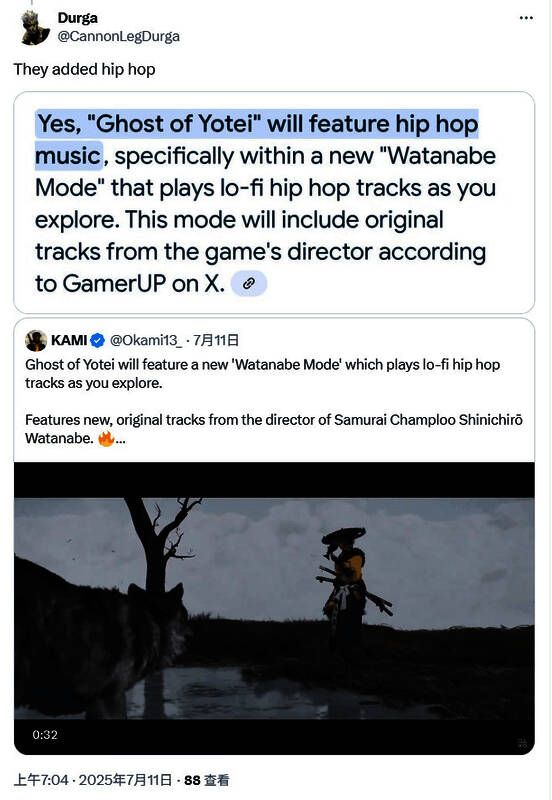Screen dimensions: 552x800
Task: Click the highlighted 'Ghost of Yotei' sentence
Action: pos(257,139)
